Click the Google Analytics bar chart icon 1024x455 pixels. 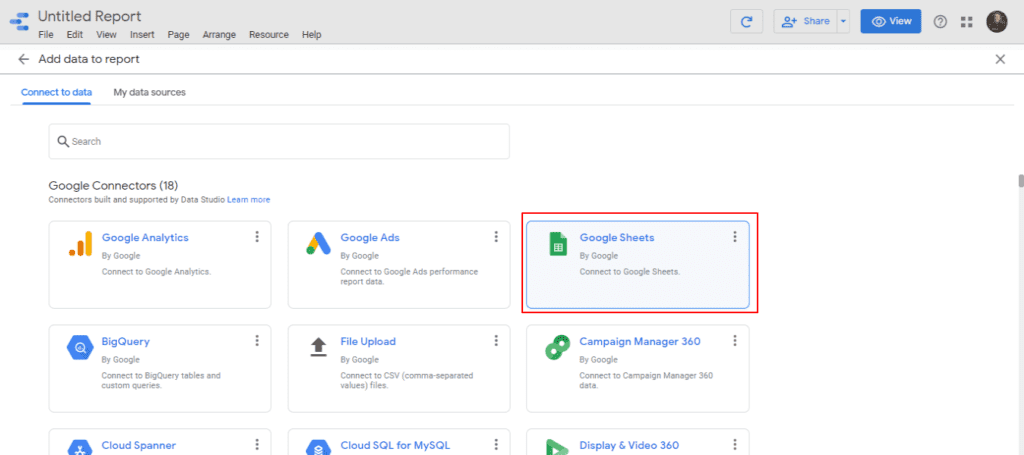pyautogui.click(x=80, y=243)
